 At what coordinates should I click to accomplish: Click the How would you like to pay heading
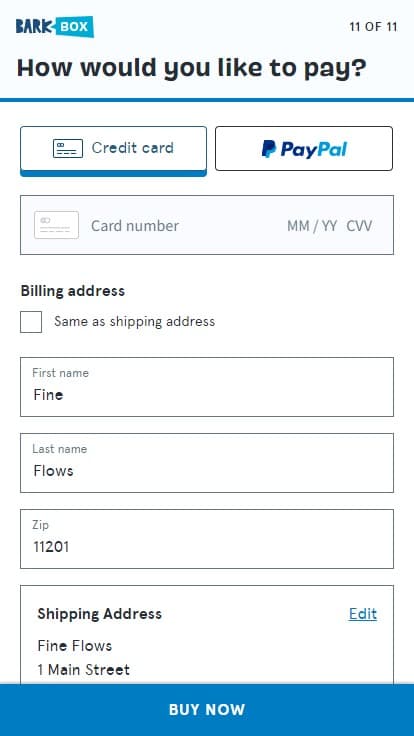[192, 68]
